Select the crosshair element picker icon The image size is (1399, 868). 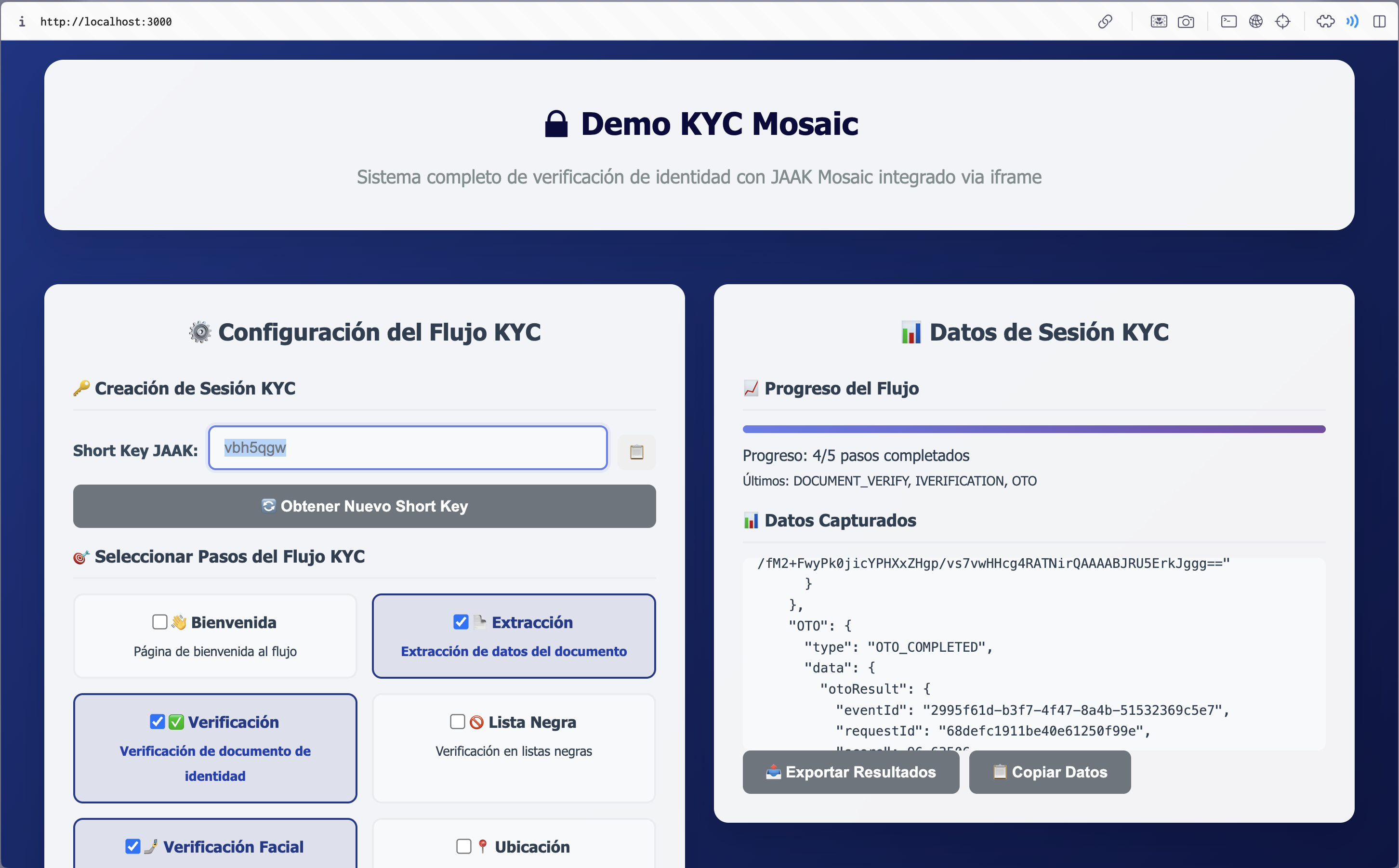(1282, 22)
